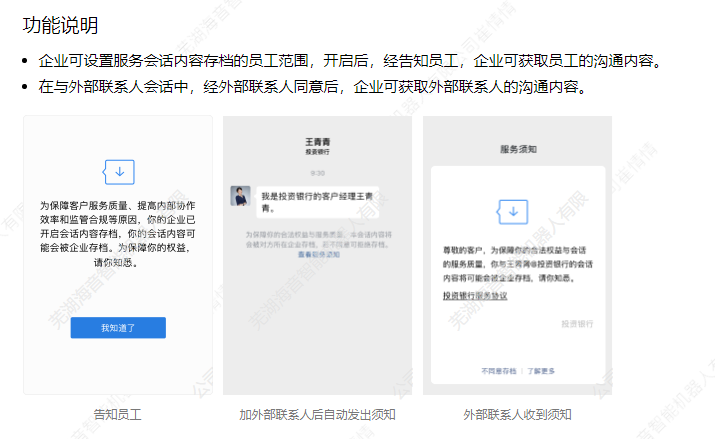
Task: Click the first bullet about 员工范围
Action: 350,62
